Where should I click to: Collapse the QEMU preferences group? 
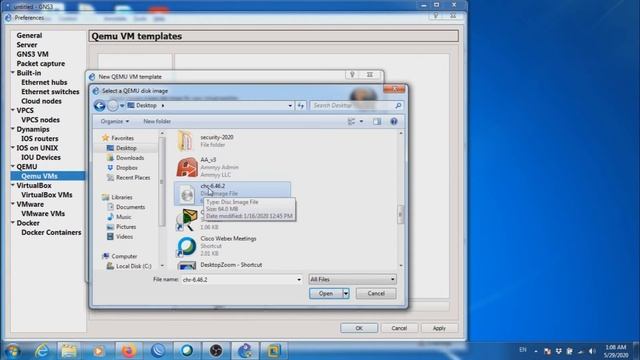point(13,167)
